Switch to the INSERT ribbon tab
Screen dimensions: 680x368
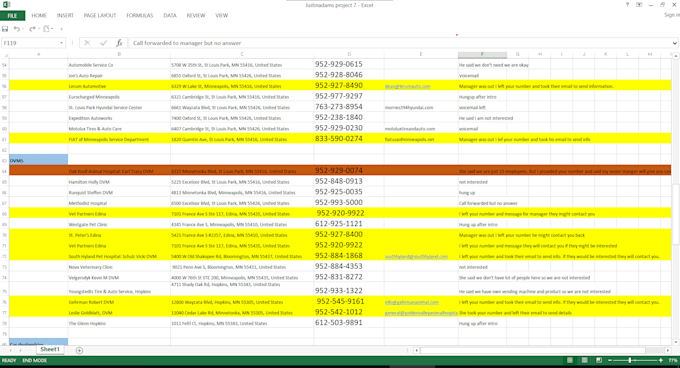tap(65, 16)
